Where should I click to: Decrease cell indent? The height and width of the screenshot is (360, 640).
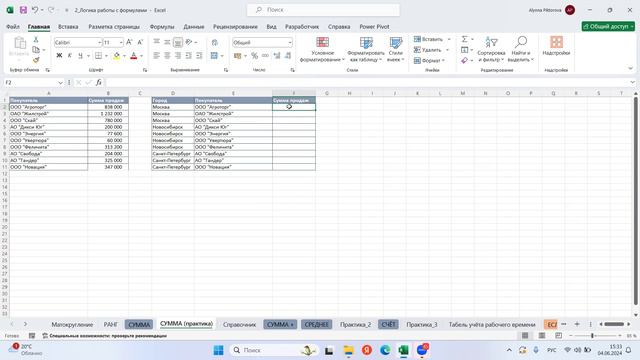189,56
